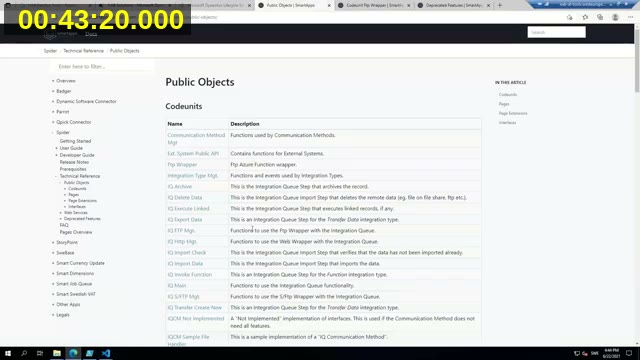Open Prerequisites in sidebar
This screenshot has width=640, height=360.
pyautogui.click(x=73, y=169)
